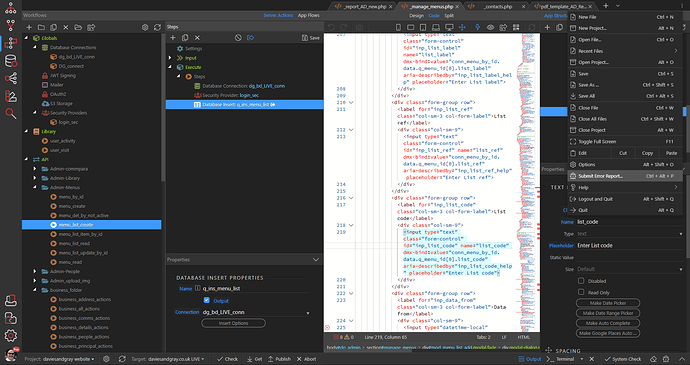Click Publish in the bottom bar
690x365 pixels.
279,359
